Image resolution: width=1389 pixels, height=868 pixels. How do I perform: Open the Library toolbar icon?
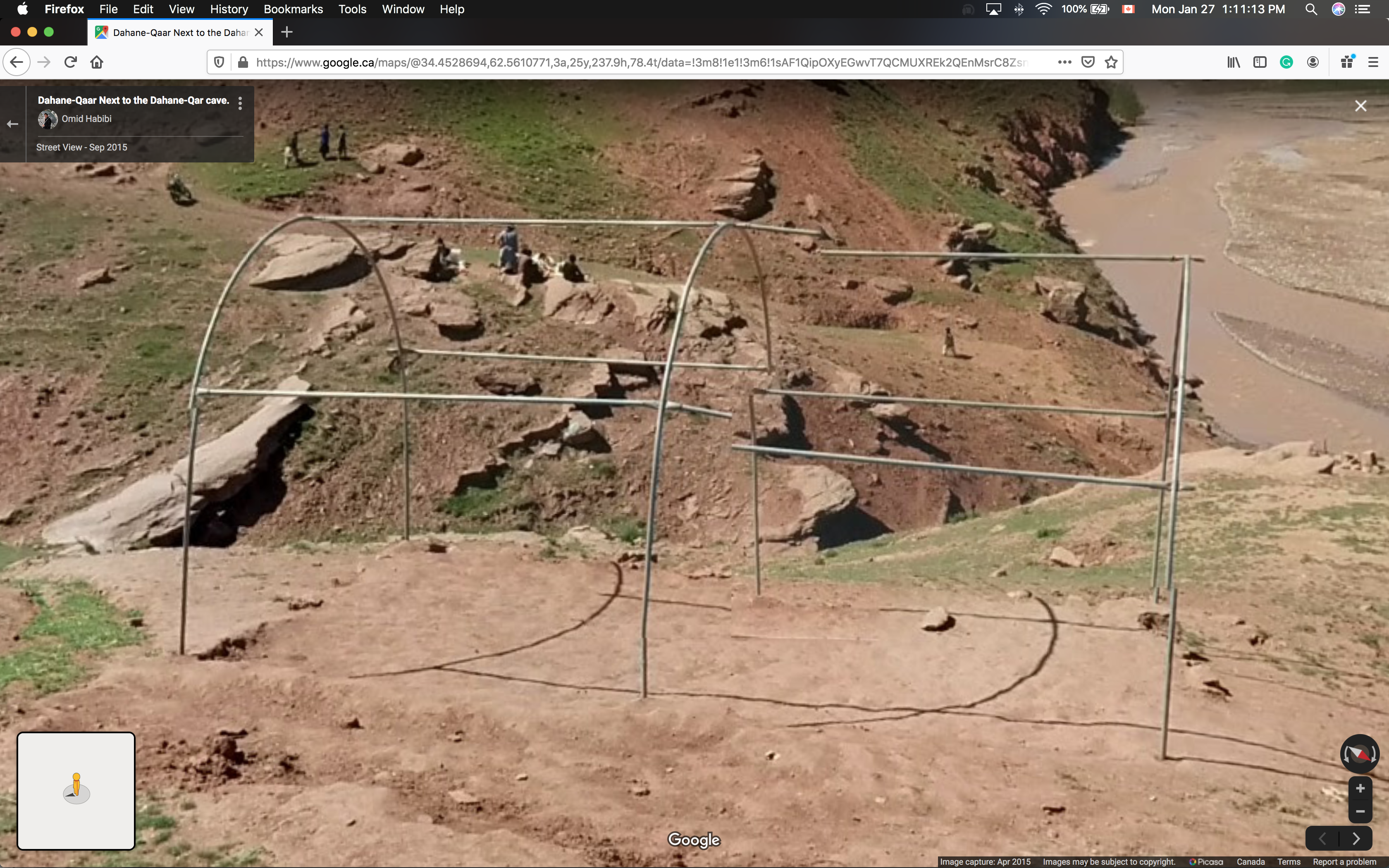[1234, 62]
